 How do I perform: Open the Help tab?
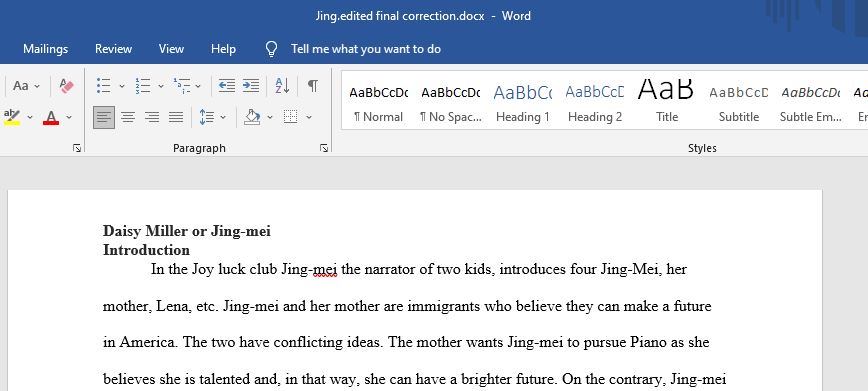223,49
